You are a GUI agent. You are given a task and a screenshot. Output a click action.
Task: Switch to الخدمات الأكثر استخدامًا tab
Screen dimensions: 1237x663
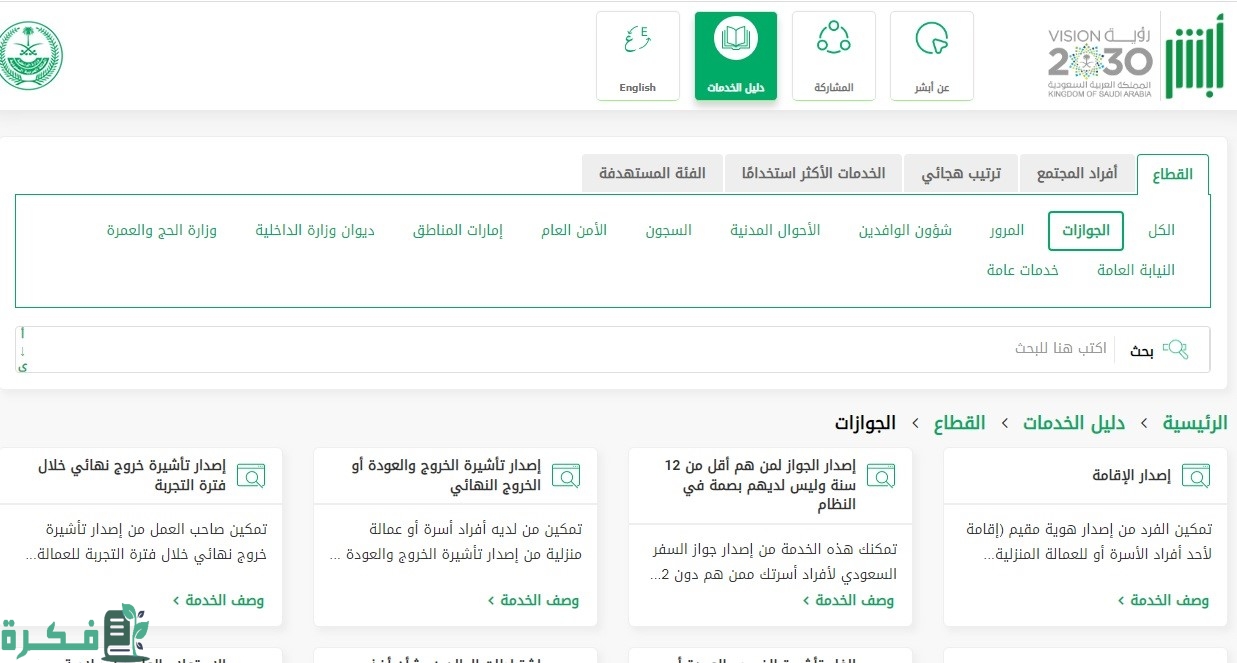coord(813,174)
